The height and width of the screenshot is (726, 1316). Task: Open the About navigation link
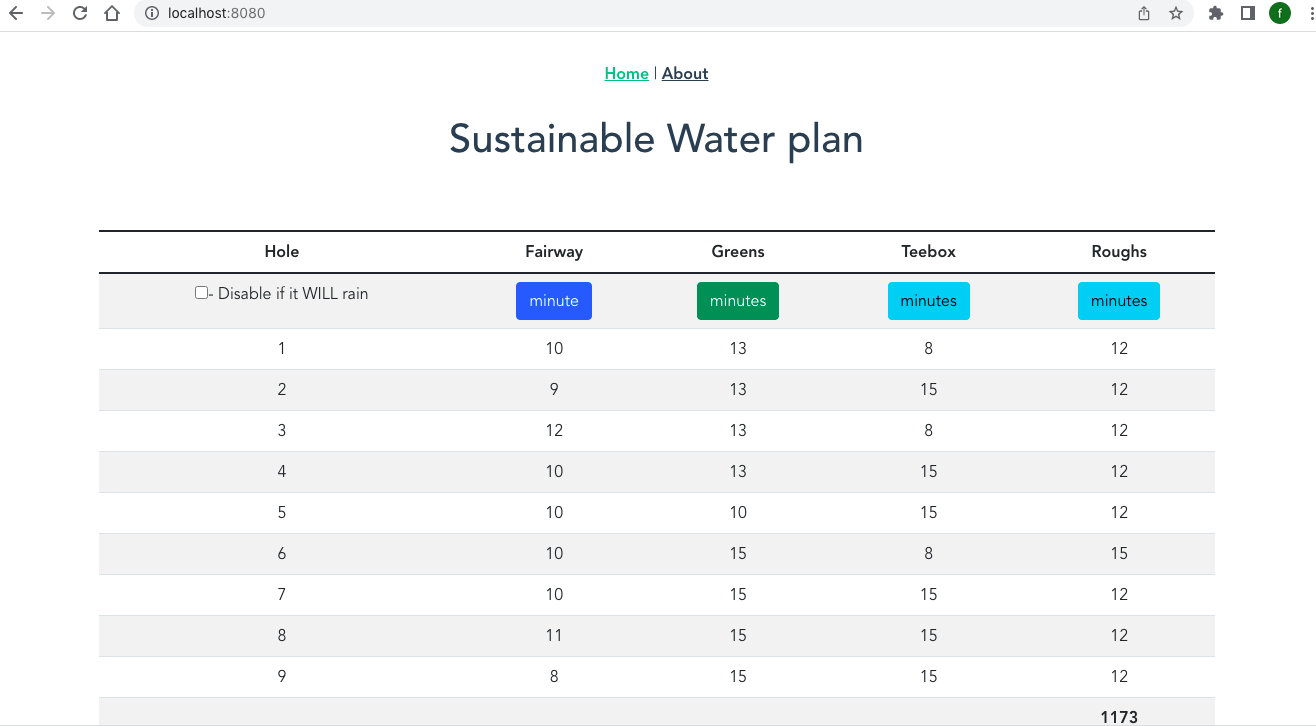click(x=685, y=74)
